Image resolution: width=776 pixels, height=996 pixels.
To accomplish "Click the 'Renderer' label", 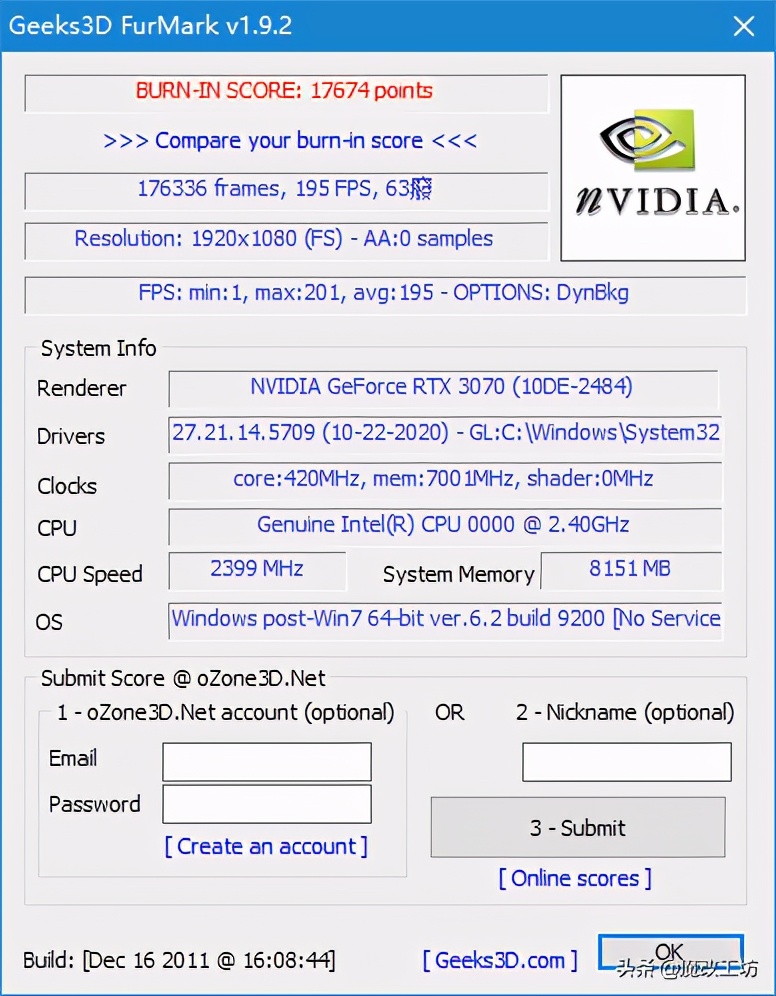I will [81, 388].
